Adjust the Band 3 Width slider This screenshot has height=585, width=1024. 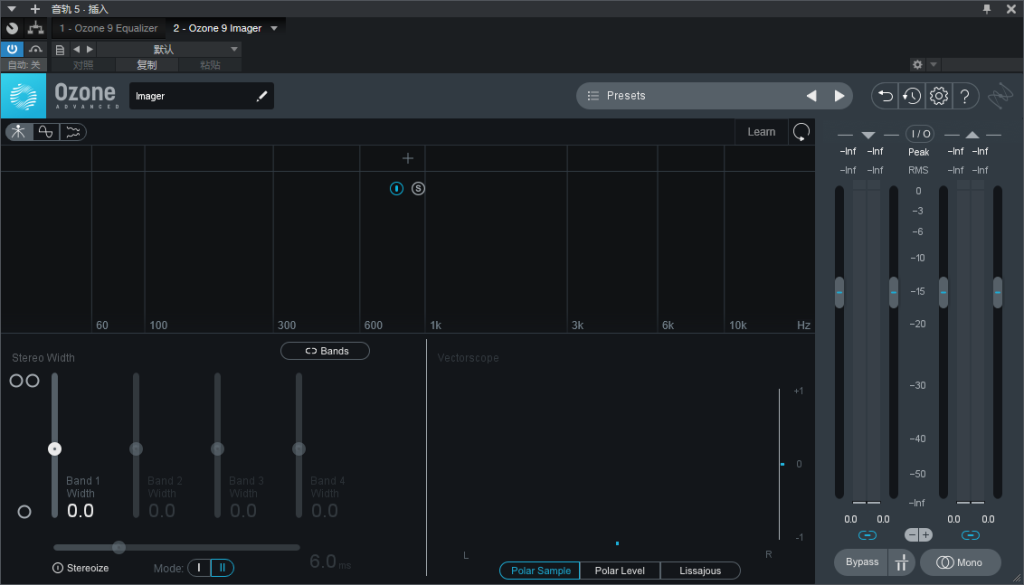click(217, 449)
